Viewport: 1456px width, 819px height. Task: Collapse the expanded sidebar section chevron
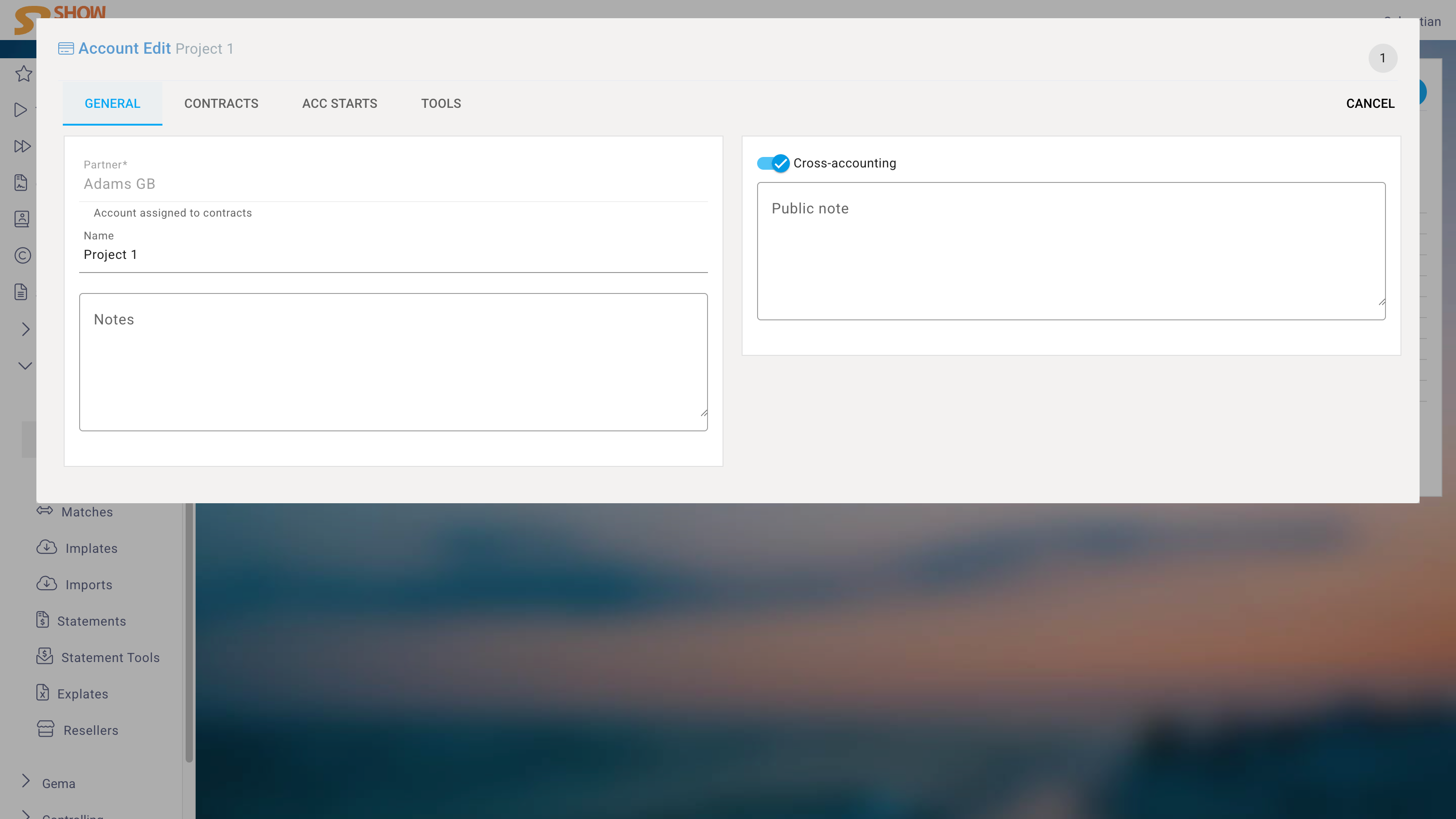point(25,366)
